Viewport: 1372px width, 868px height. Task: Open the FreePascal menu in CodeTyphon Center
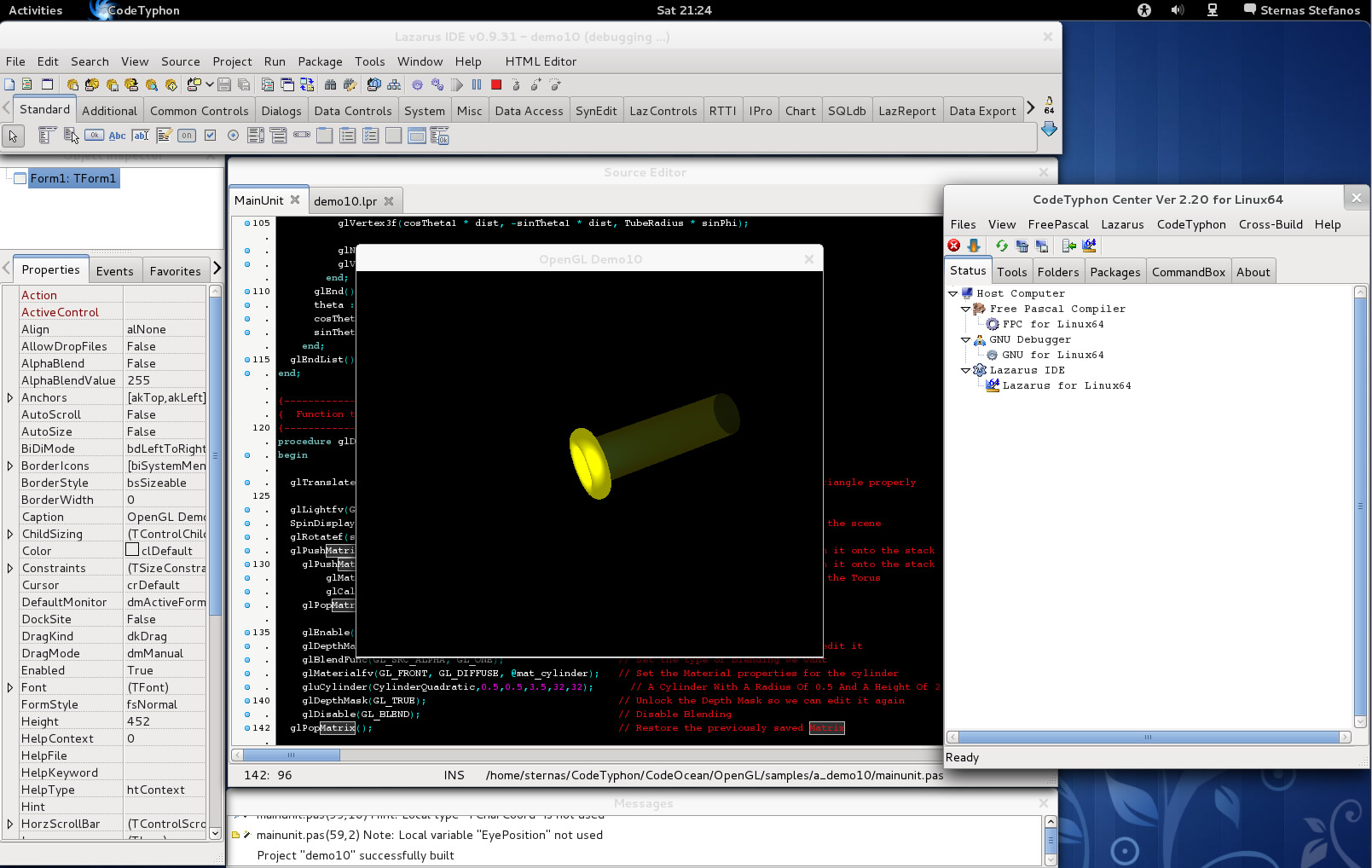click(x=1058, y=224)
